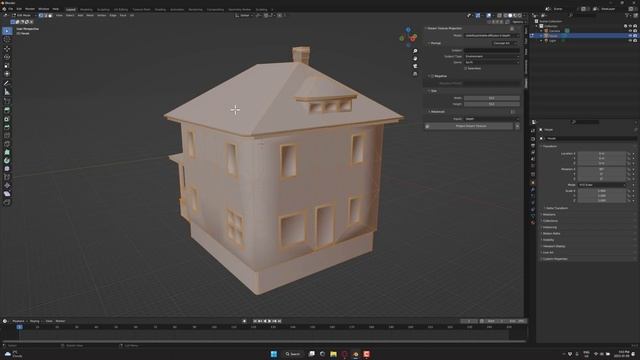This screenshot has height=360, width=640.
Task: Open the Mesh menu in viewport header
Action: pos(90,16)
